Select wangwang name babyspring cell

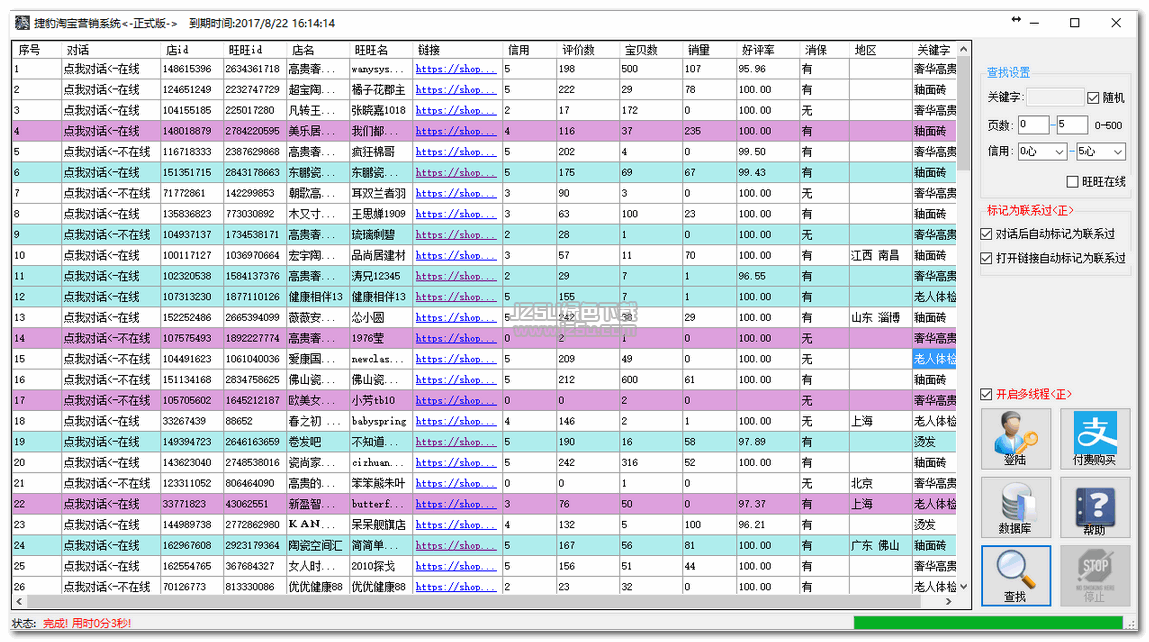379,421
